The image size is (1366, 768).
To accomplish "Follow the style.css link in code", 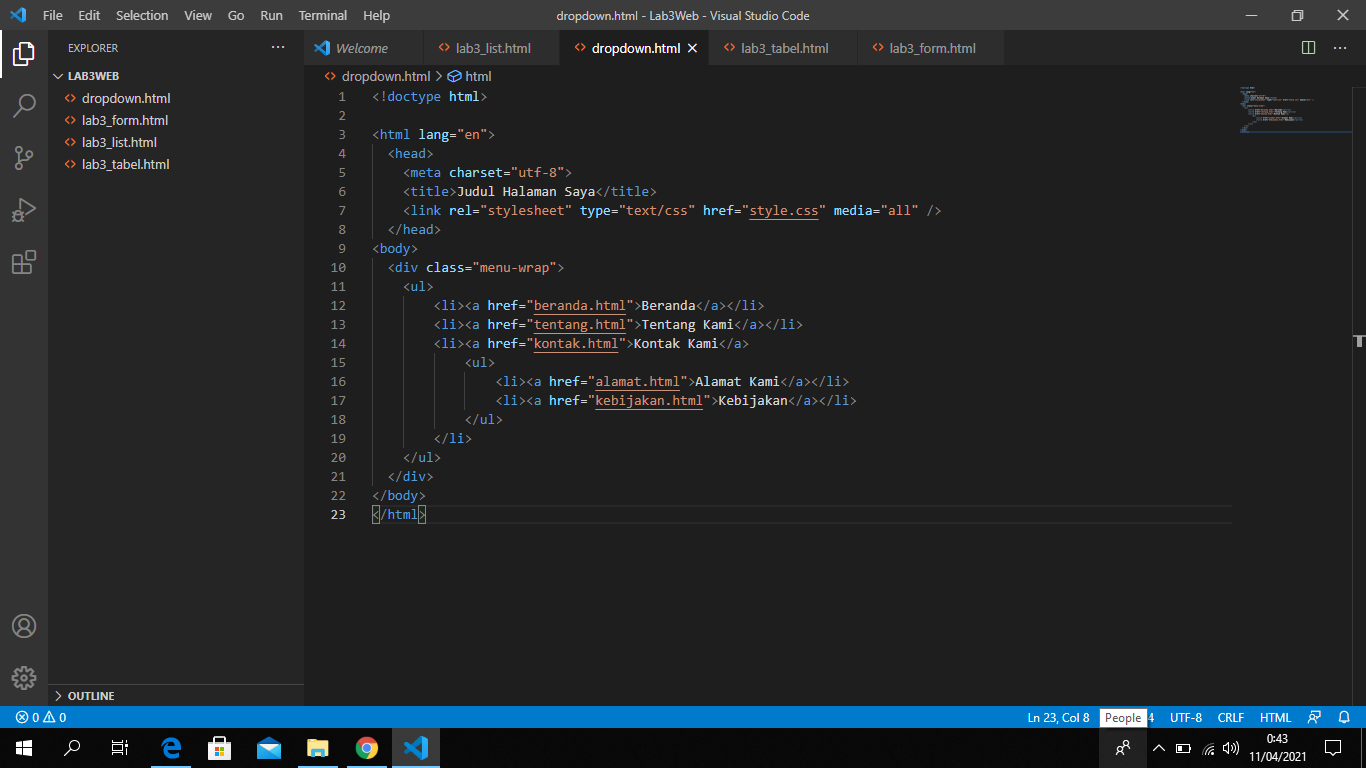I will (x=784, y=210).
